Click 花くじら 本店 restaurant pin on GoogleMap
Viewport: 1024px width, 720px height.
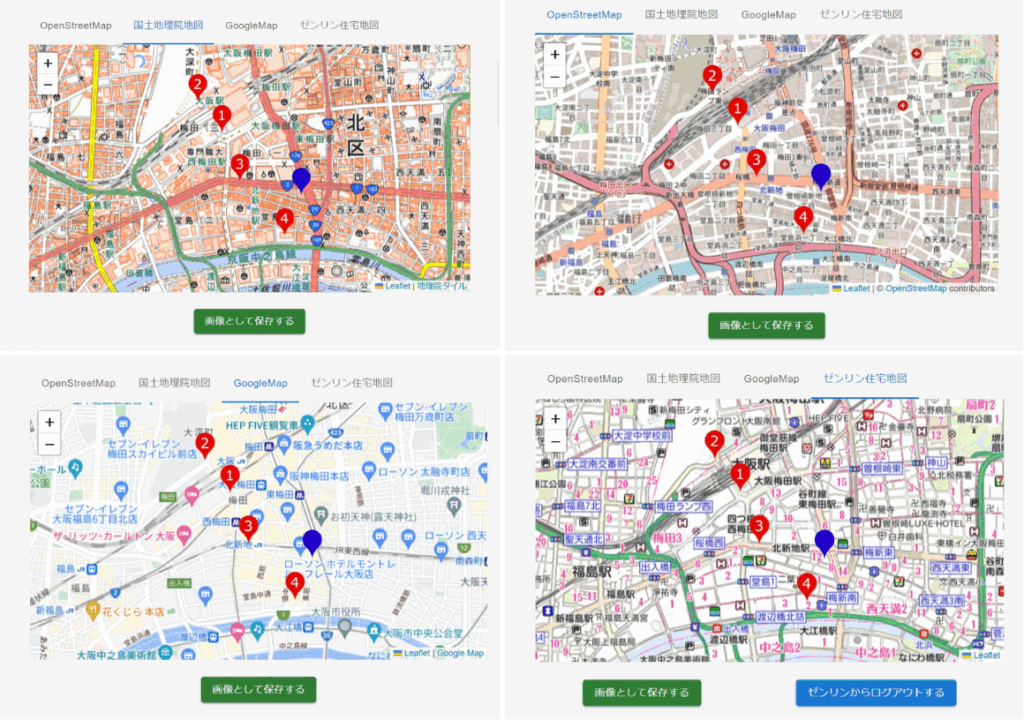coord(93,611)
